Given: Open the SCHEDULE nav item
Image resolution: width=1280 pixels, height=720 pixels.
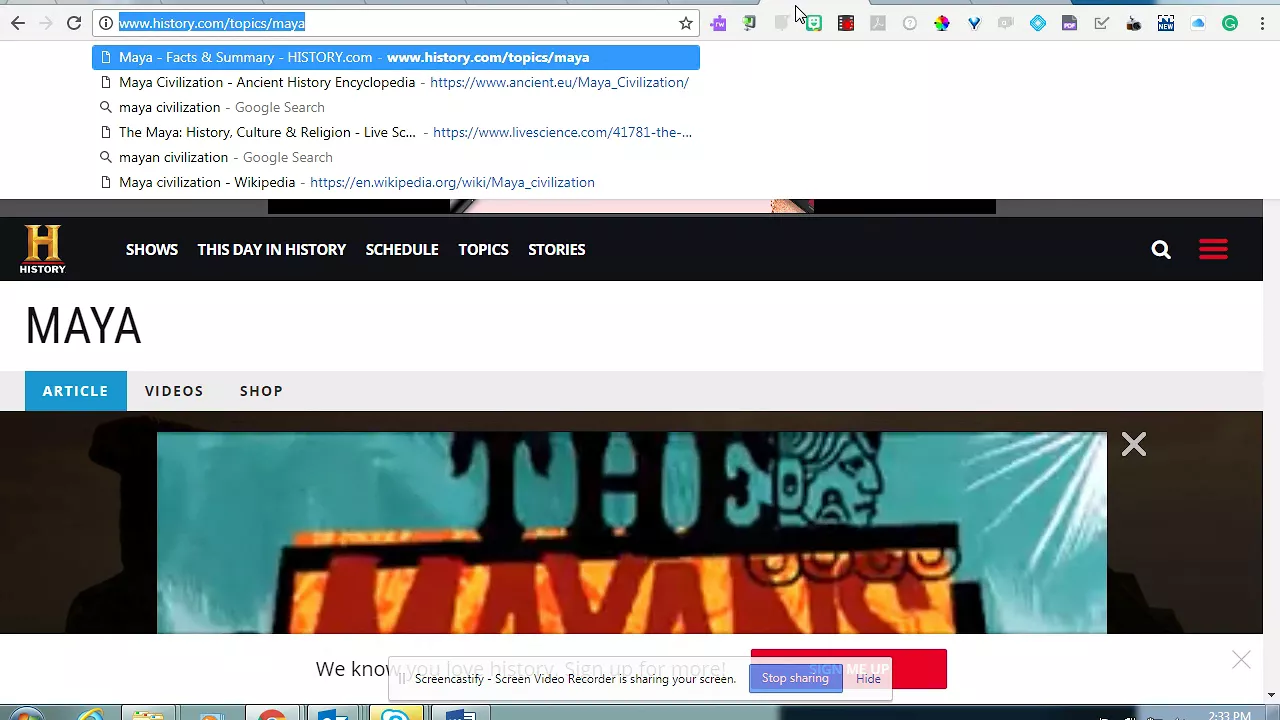Looking at the screenshot, I should [402, 250].
